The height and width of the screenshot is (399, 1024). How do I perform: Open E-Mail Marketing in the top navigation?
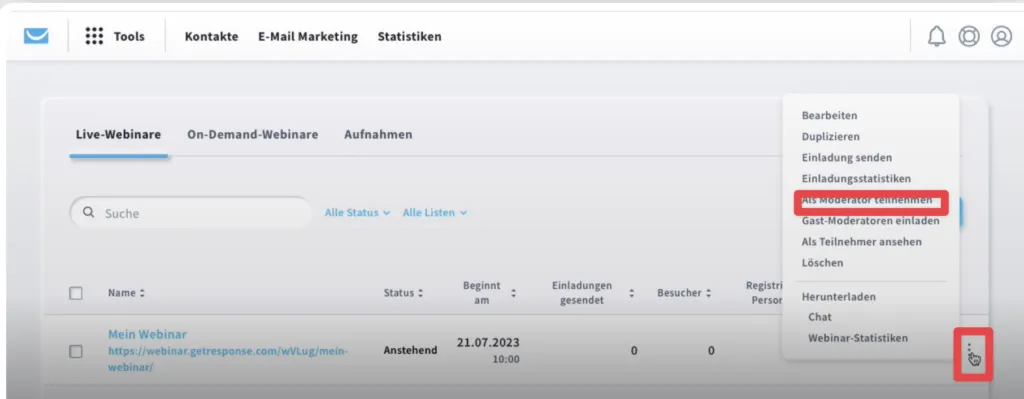[x=308, y=37]
